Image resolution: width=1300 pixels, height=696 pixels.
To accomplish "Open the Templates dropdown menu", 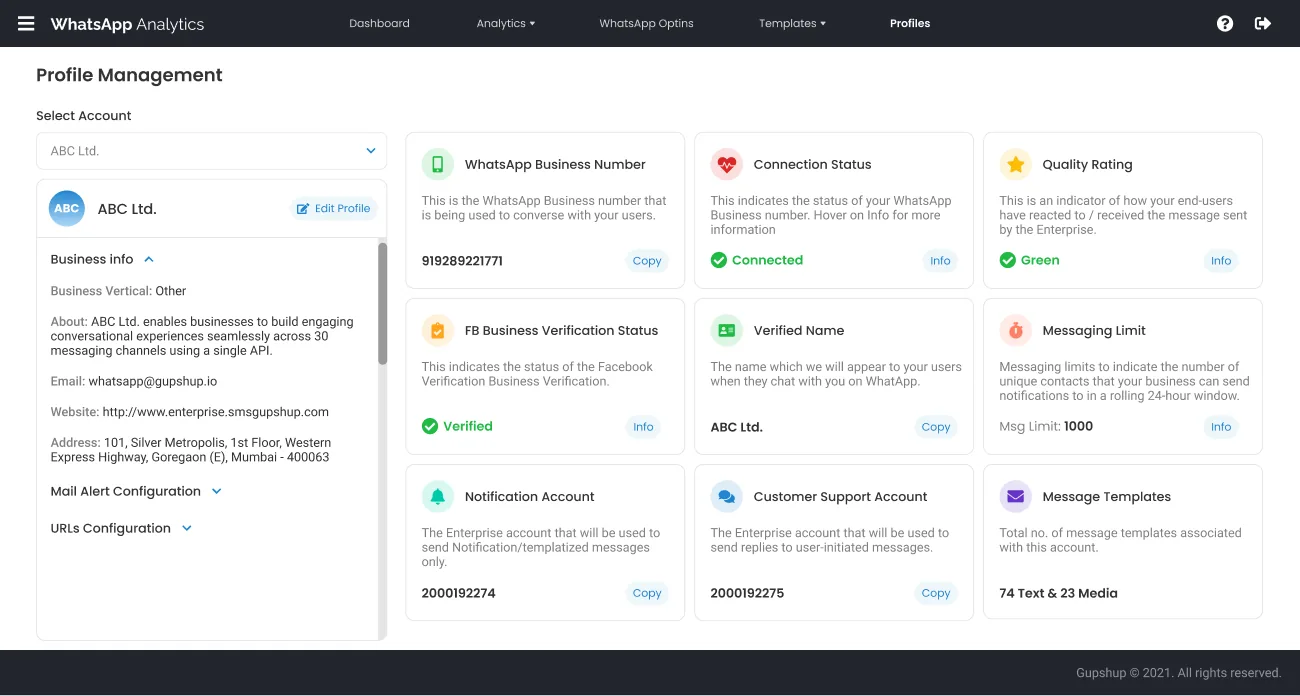I will (792, 23).
